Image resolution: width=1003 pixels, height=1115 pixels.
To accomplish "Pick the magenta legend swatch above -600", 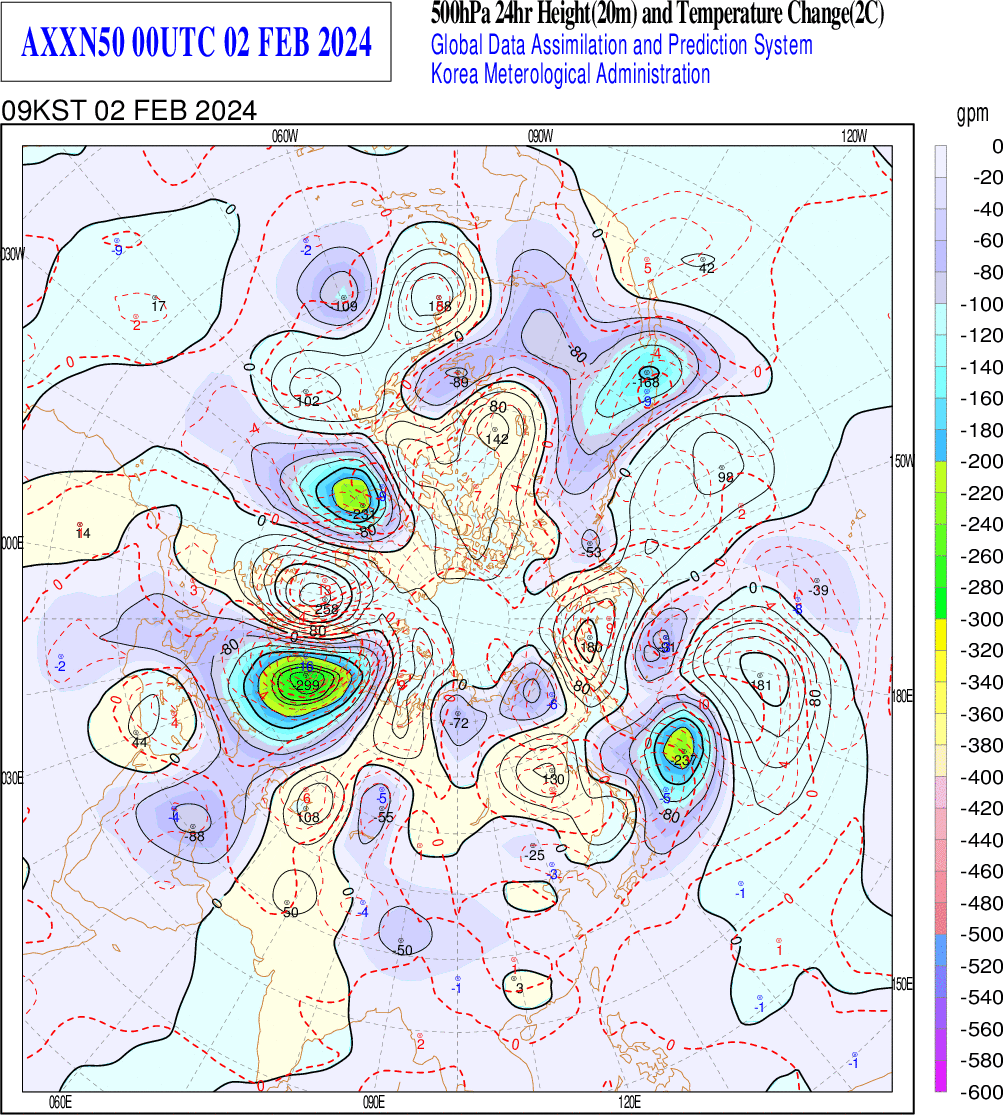I will (940, 1075).
